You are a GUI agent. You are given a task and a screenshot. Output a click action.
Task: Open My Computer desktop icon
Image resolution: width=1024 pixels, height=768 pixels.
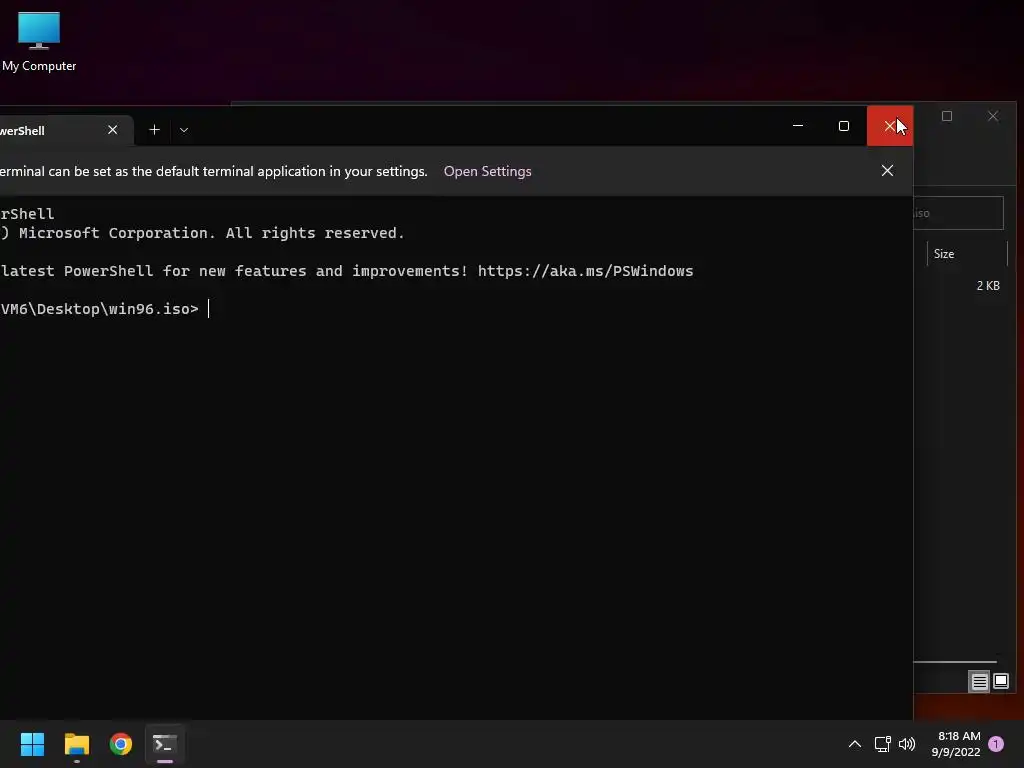pyautogui.click(x=39, y=42)
